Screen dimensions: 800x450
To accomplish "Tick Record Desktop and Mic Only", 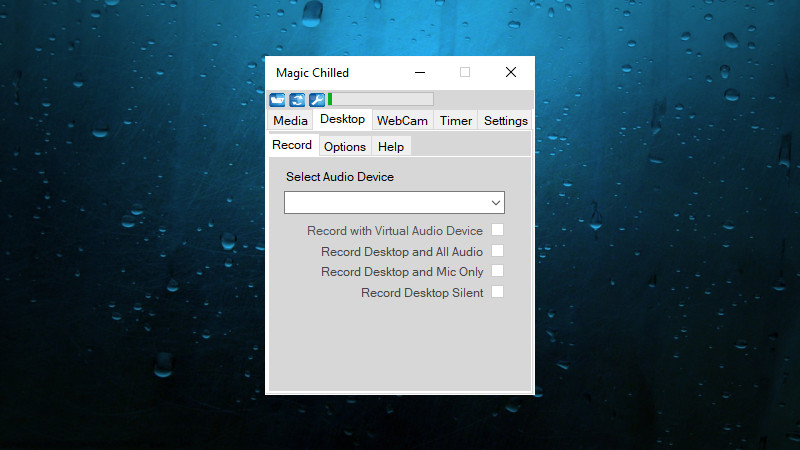I will click(x=497, y=271).
